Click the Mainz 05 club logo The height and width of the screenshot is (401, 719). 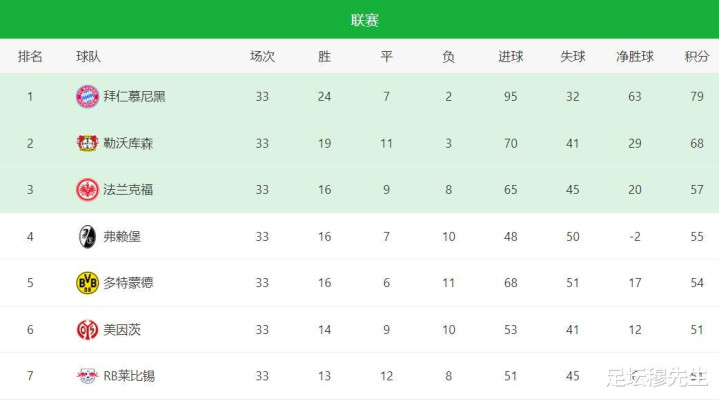(x=87, y=330)
